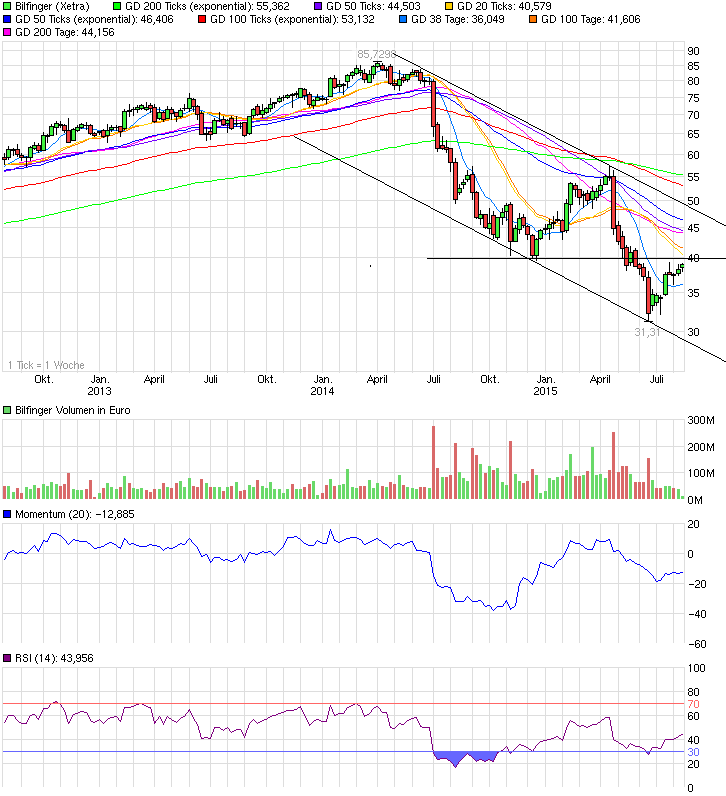726x796 pixels.
Task: Click the red GD 100 Ticks exponential swatch
Action: 202,19
